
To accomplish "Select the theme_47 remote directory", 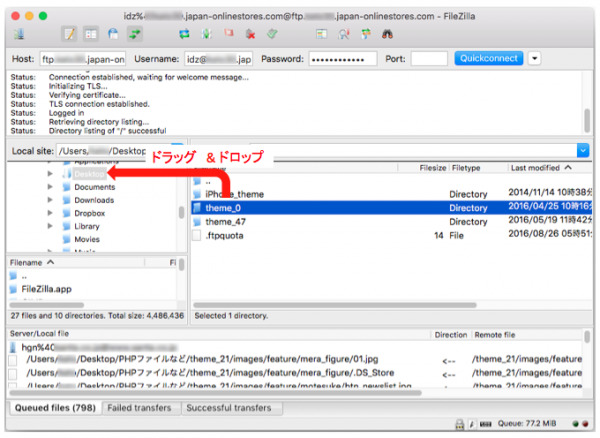I will (225, 221).
